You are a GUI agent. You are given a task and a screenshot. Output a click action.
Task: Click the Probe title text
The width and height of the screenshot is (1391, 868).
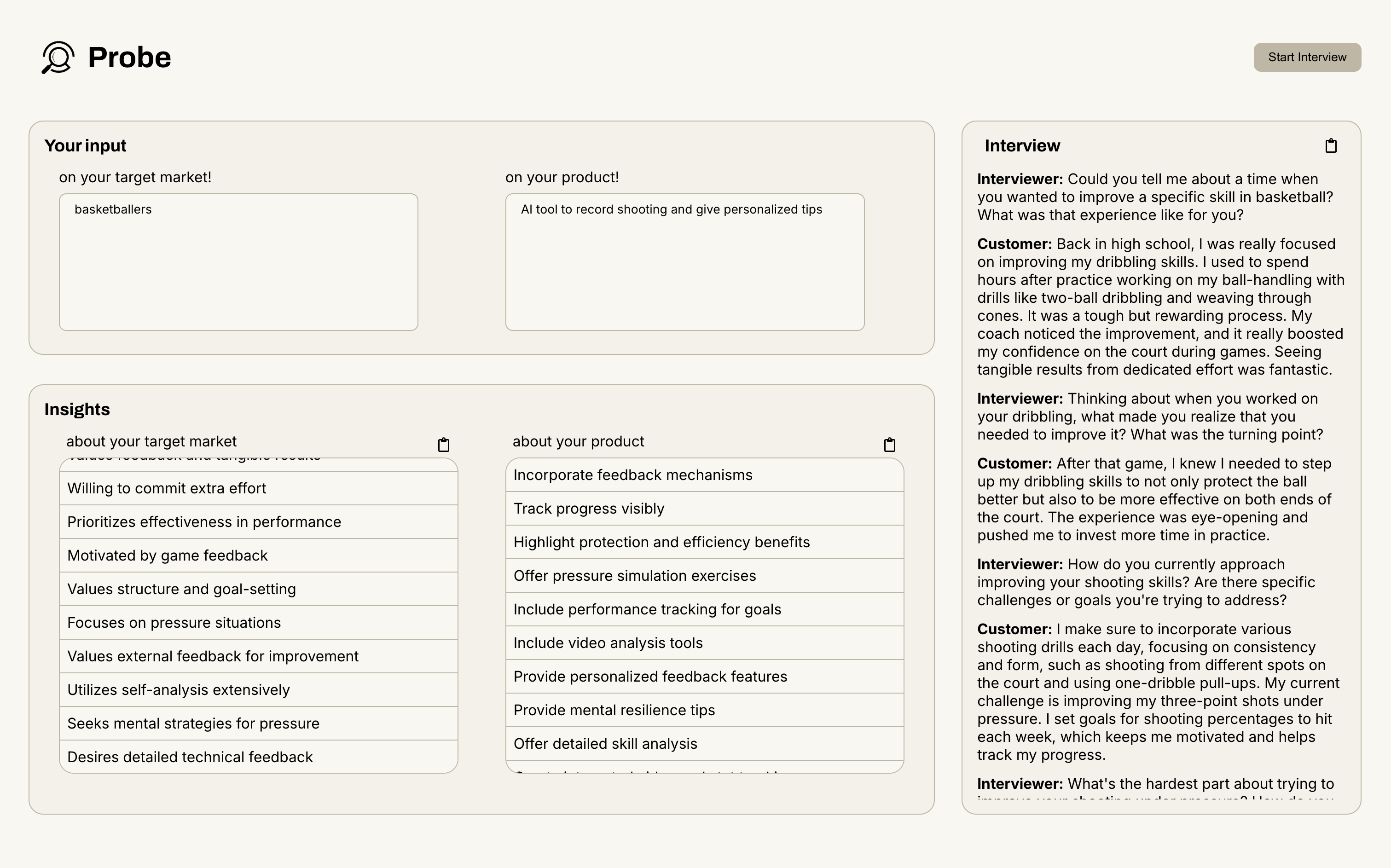click(x=129, y=58)
